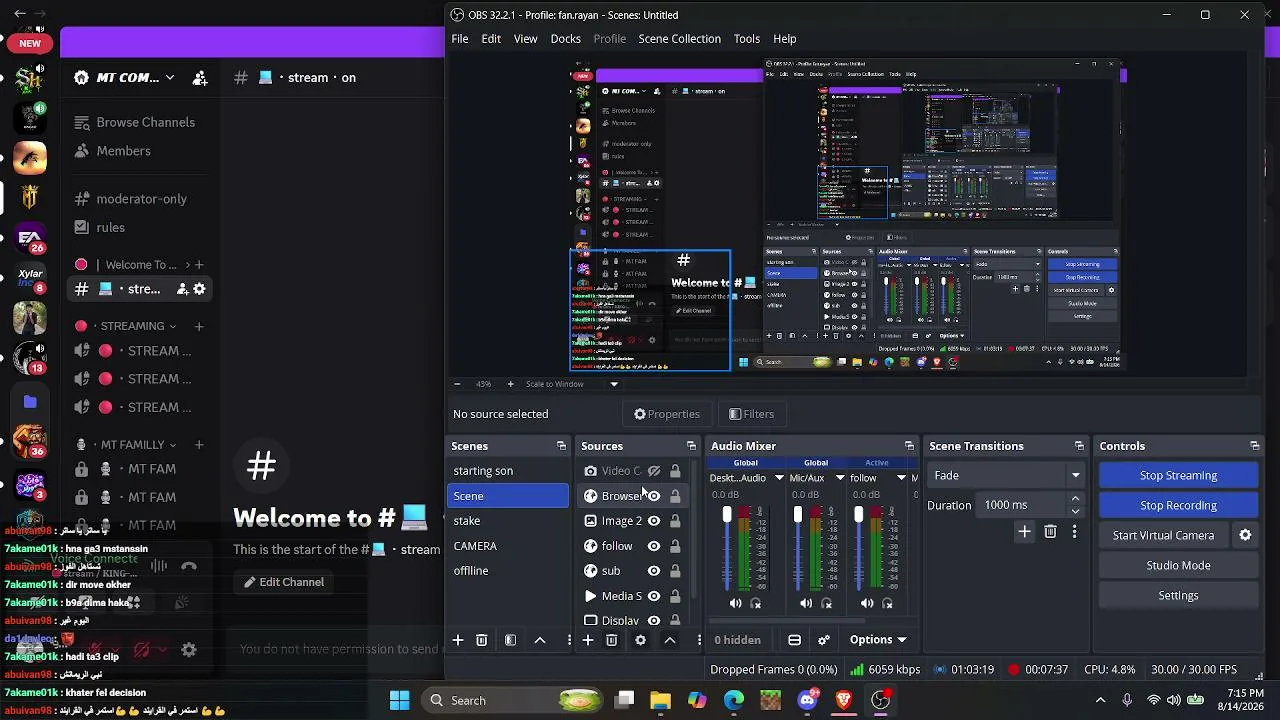
Task: Open the Edit menu
Action: point(491,39)
